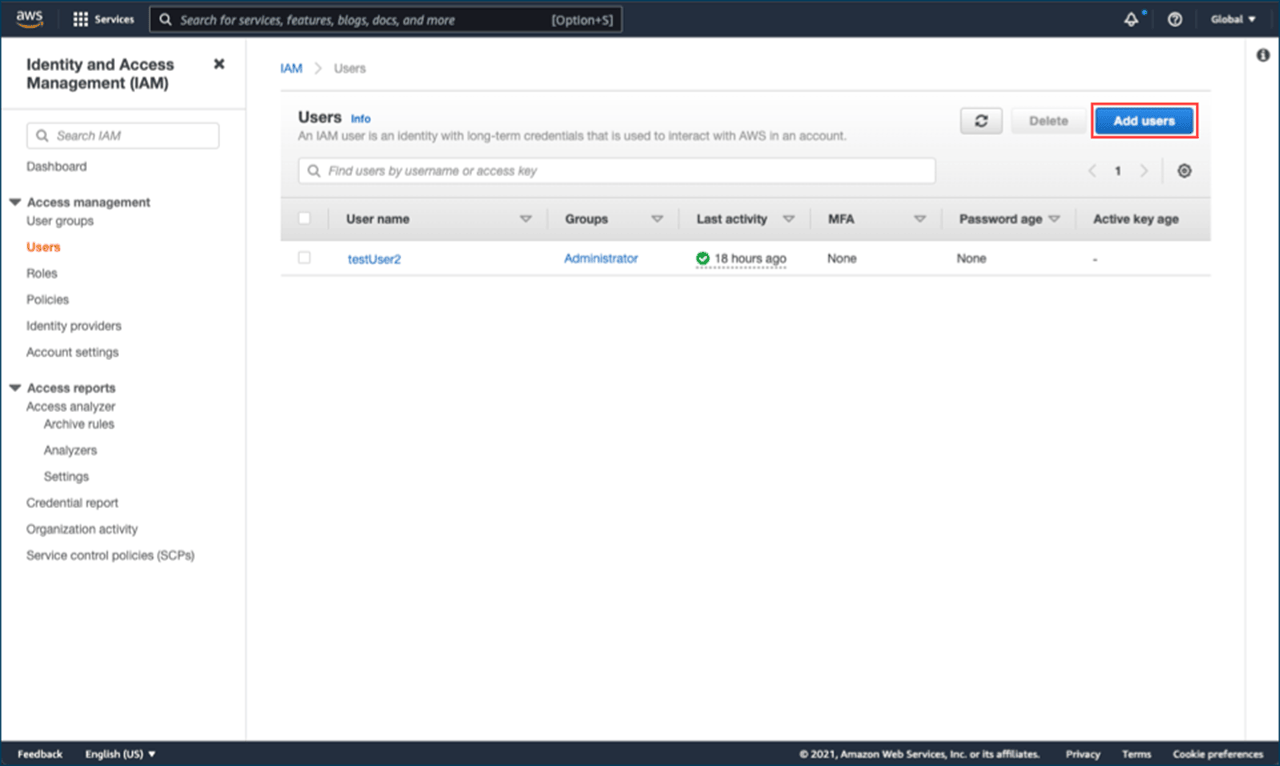Open table settings gear icon
Screen dimensions: 1280x766
pyautogui.click(x=1184, y=171)
